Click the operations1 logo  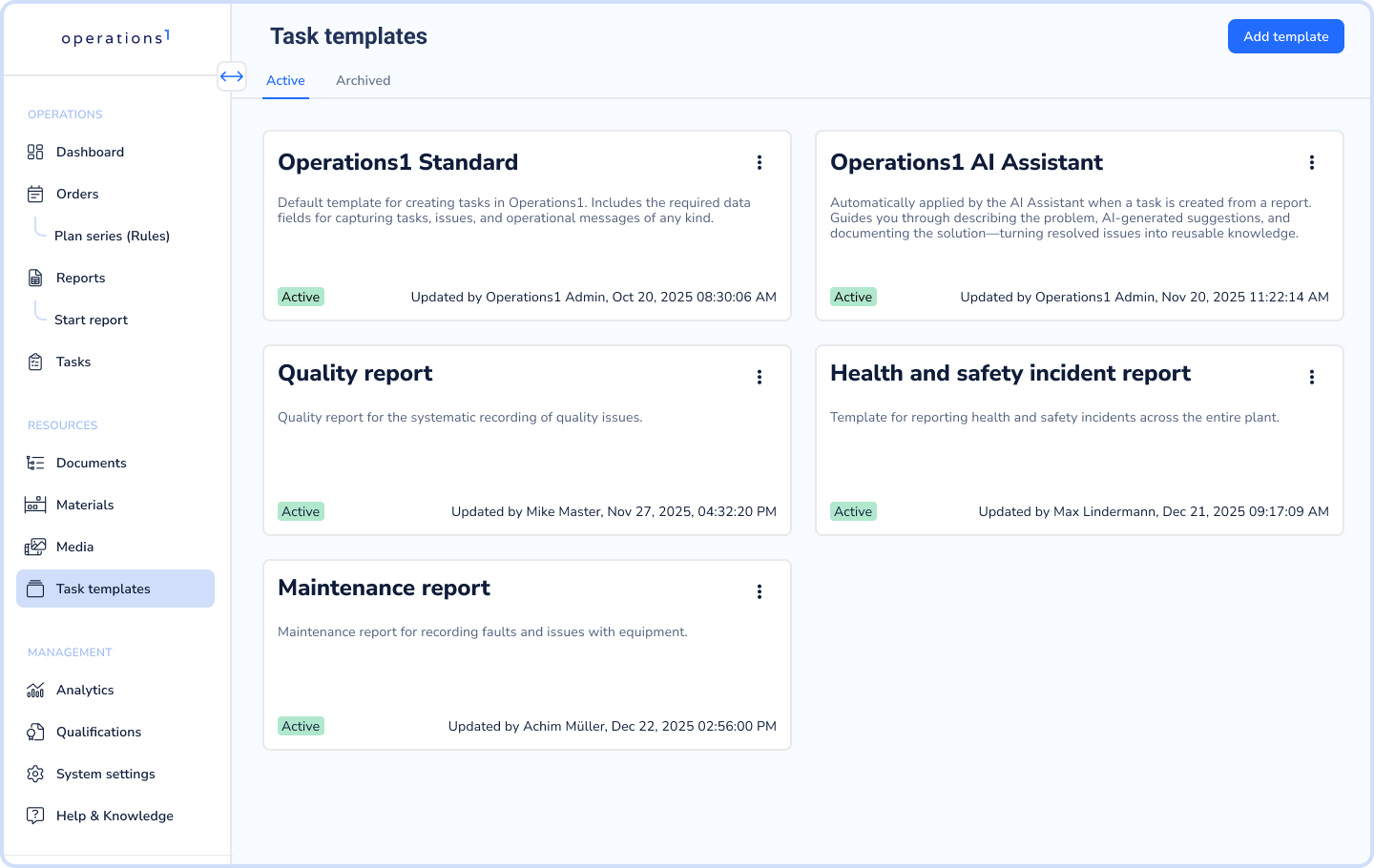tap(115, 37)
